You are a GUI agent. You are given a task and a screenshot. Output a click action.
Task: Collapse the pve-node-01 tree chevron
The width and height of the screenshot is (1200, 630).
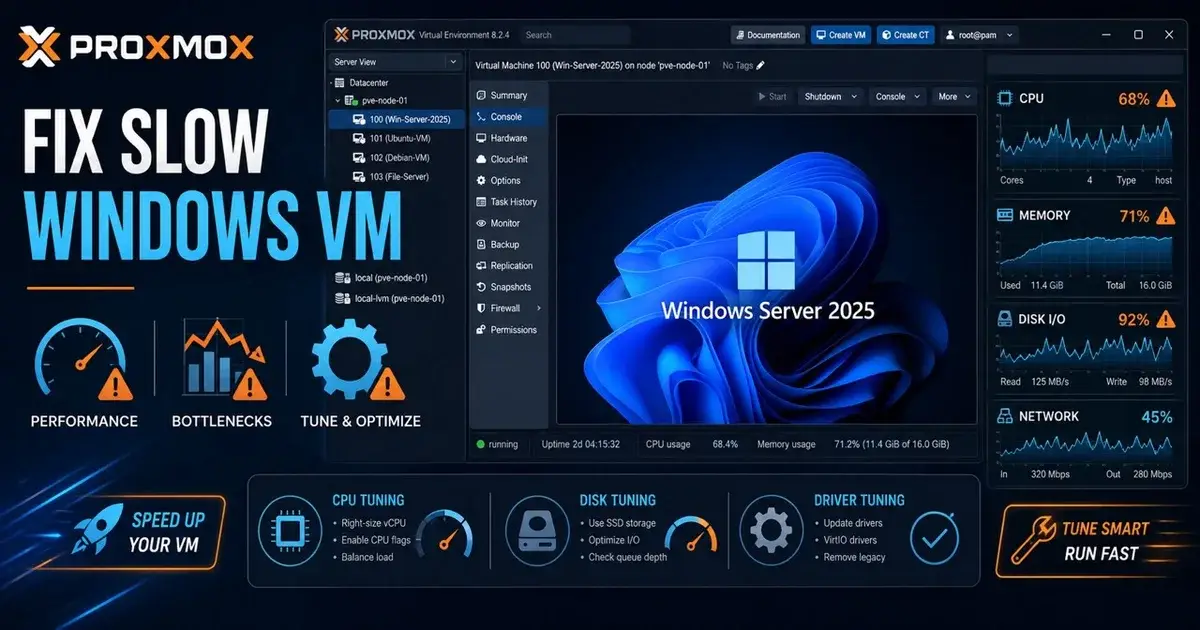338,101
